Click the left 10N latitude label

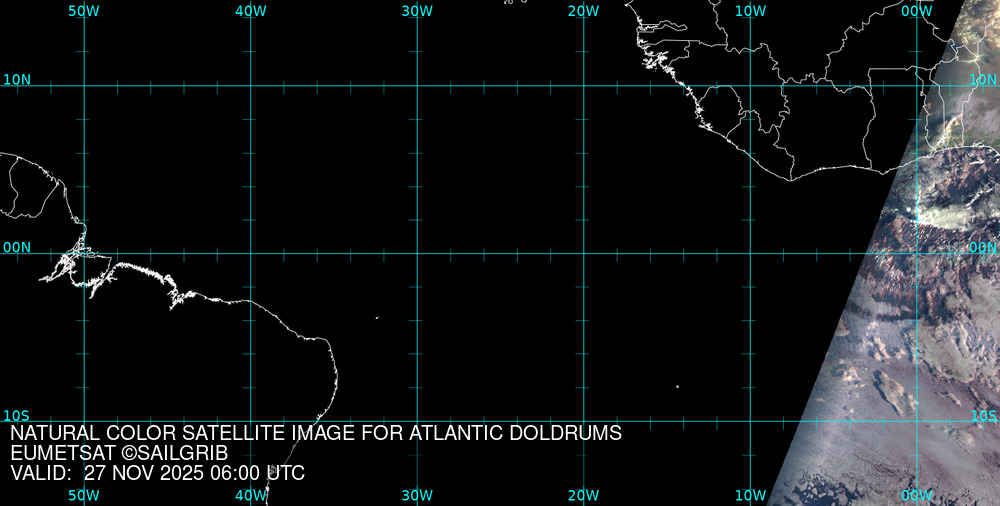pos(17,79)
